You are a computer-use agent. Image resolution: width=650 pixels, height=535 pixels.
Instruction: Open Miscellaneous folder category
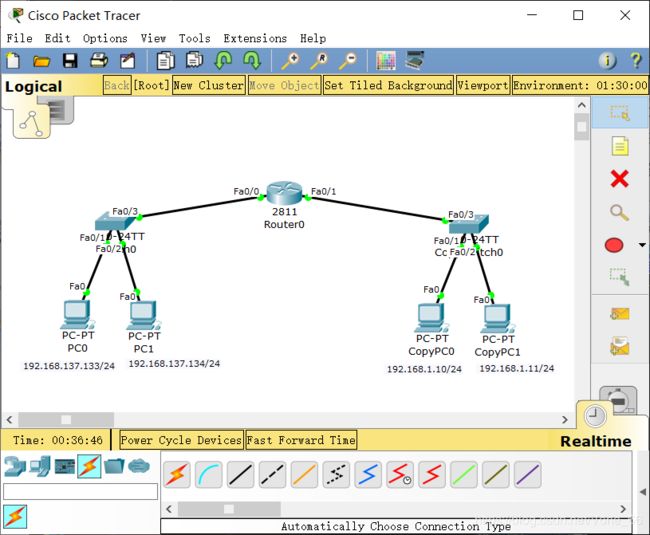(114, 466)
